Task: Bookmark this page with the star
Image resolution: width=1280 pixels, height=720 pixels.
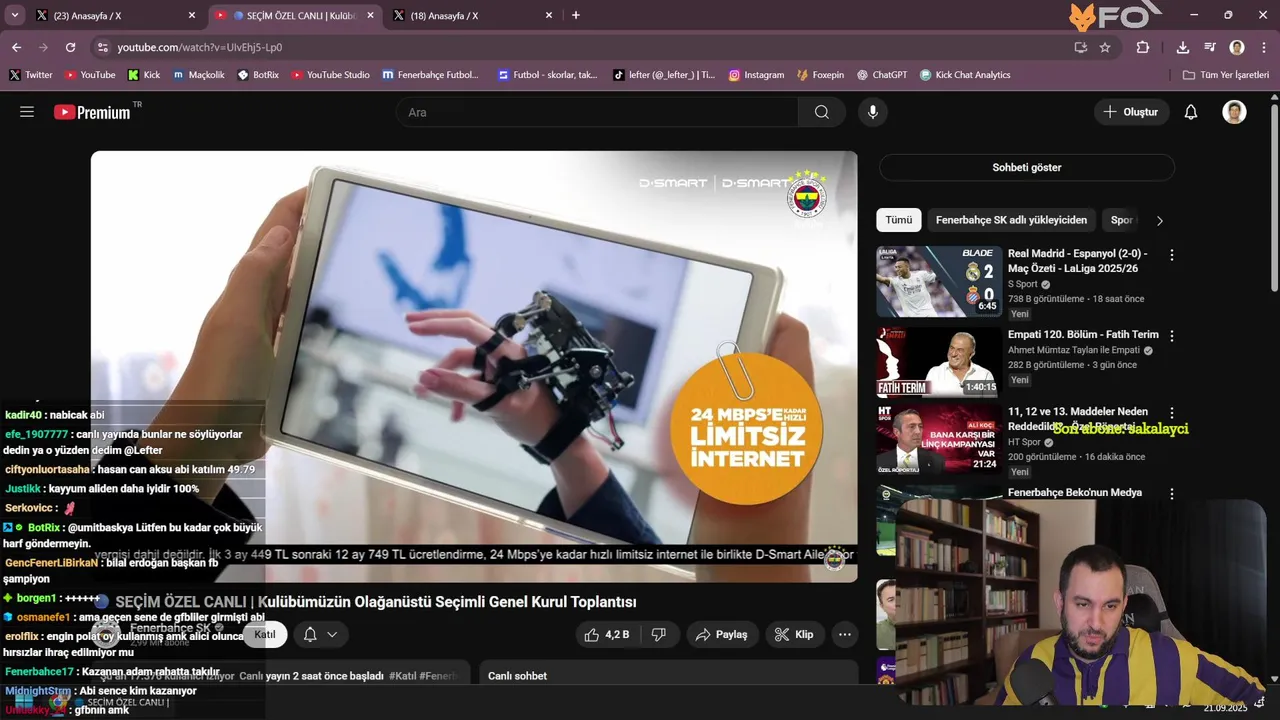Action: click(x=1105, y=47)
